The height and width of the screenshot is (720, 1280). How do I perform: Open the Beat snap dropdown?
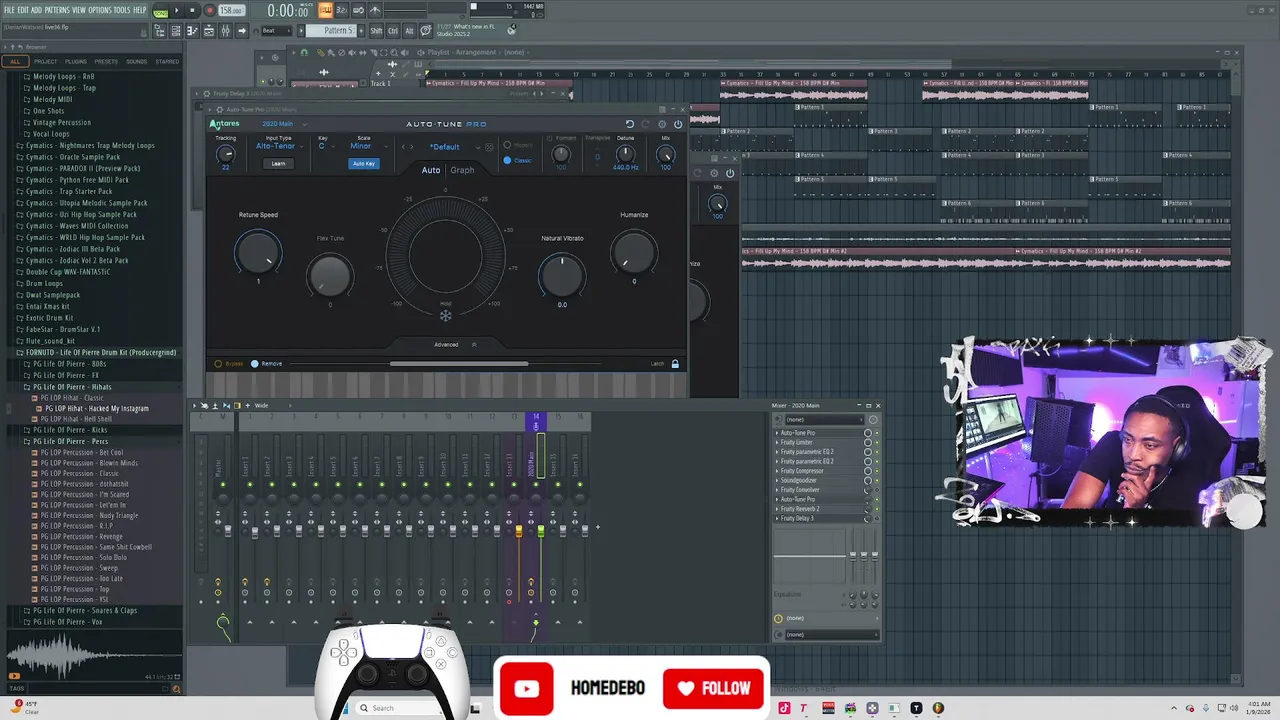point(275,31)
